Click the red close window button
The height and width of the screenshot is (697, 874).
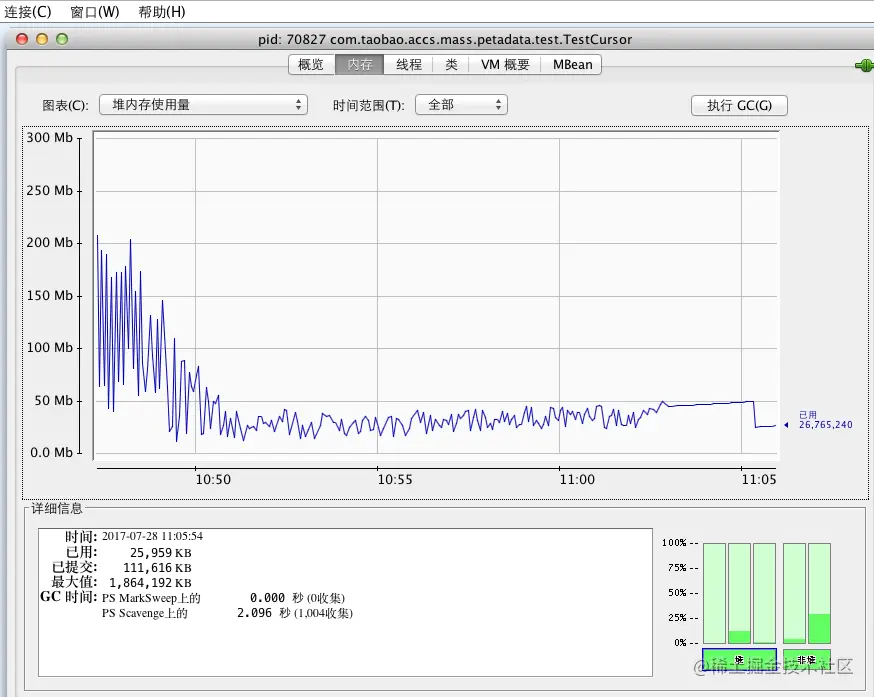pyautogui.click(x=22, y=39)
